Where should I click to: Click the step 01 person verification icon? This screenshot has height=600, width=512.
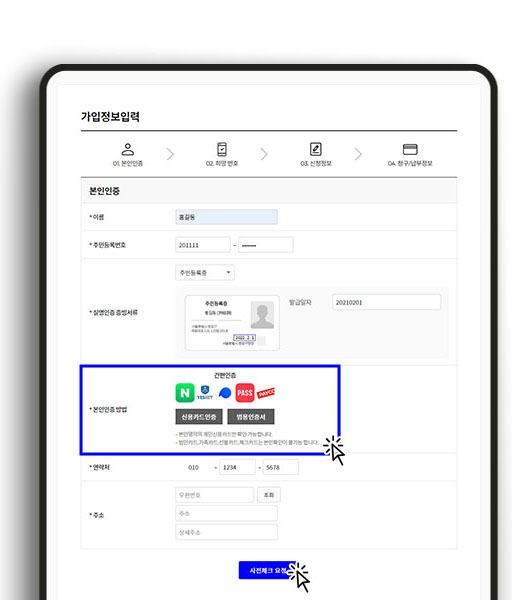(x=128, y=149)
